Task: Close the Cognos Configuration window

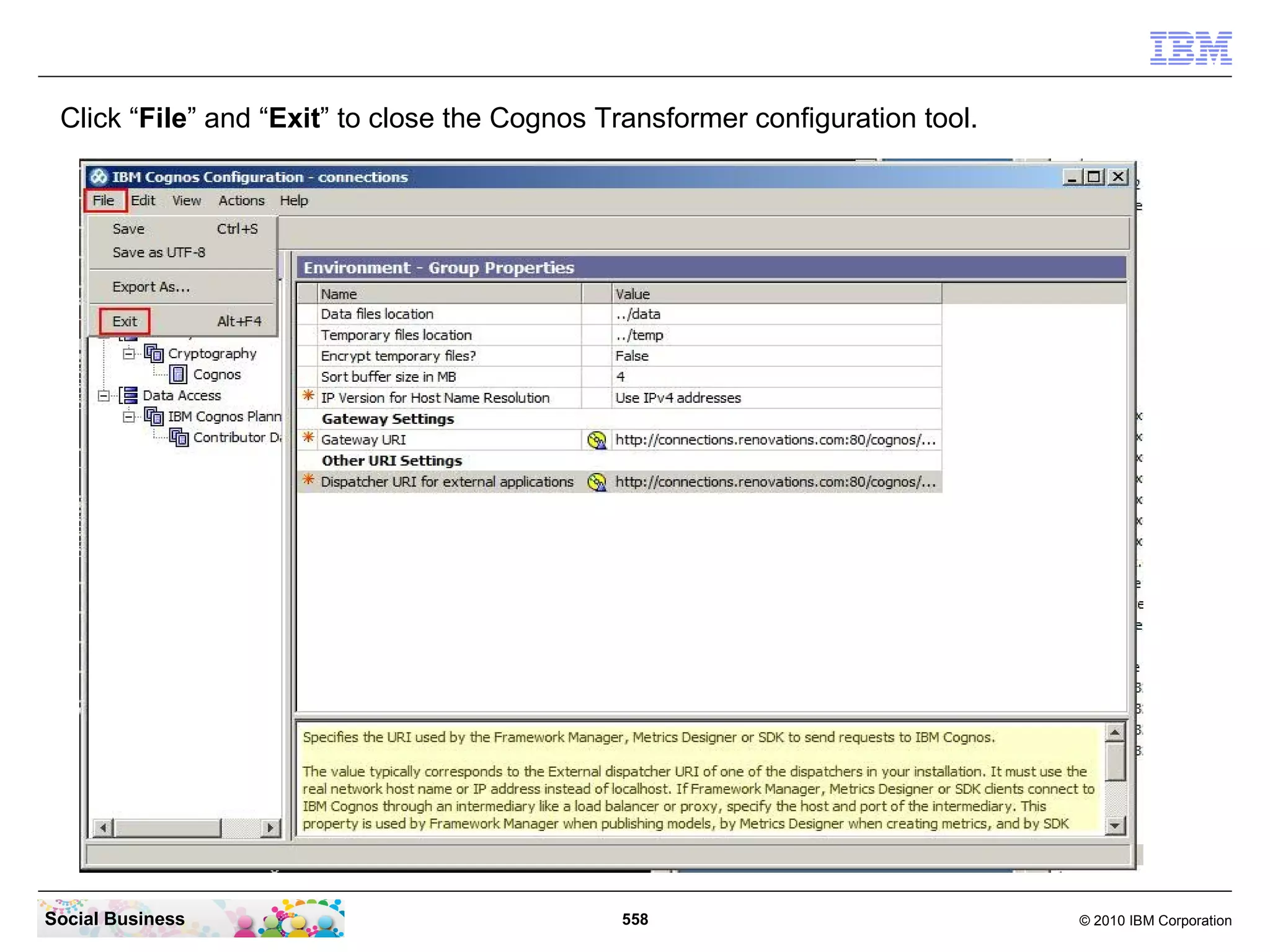Action: coord(1118,177)
